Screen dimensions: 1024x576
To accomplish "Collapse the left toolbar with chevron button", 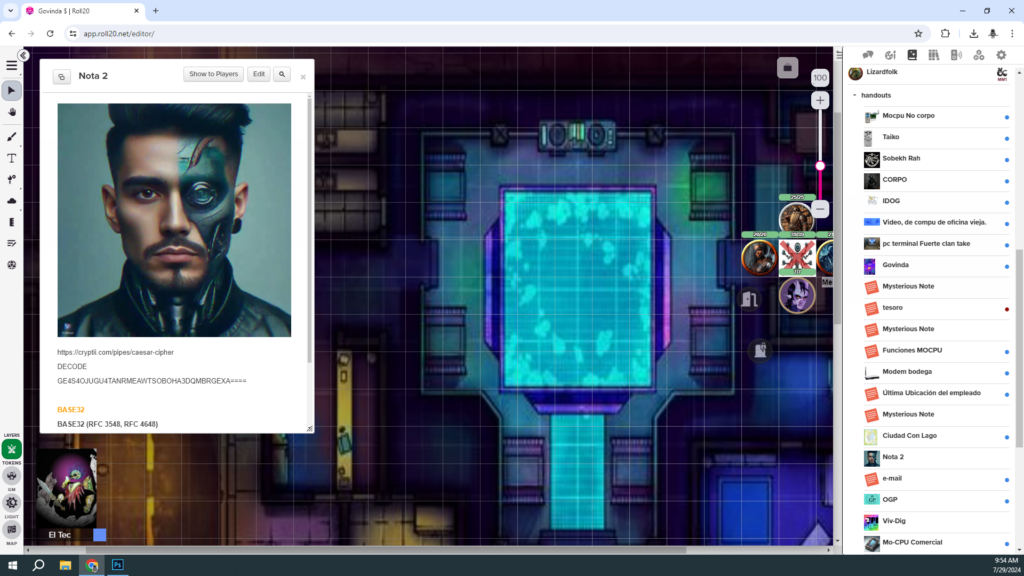I will point(24,56).
